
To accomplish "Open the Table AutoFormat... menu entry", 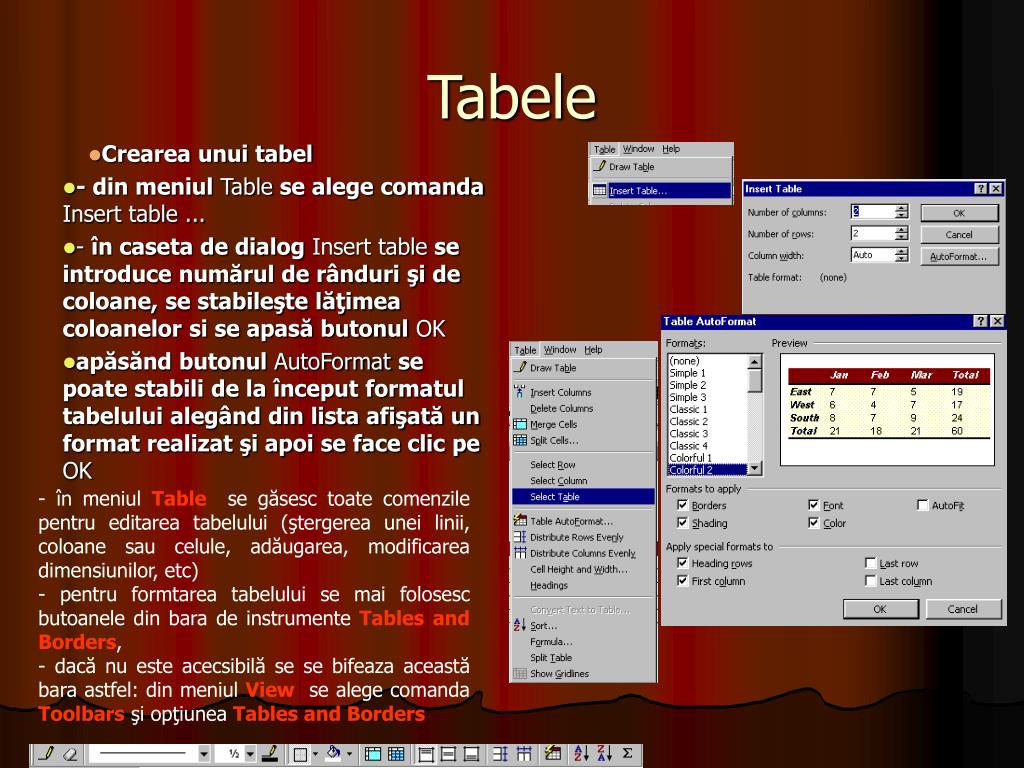I will (x=583, y=521).
